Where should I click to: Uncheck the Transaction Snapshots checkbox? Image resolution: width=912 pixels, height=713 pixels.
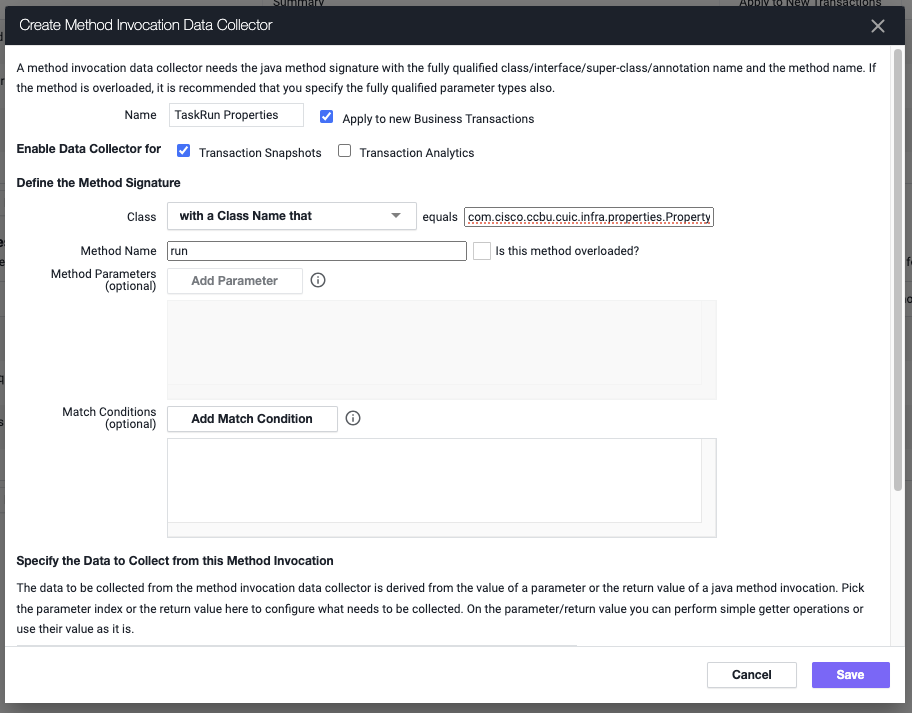tap(183, 151)
